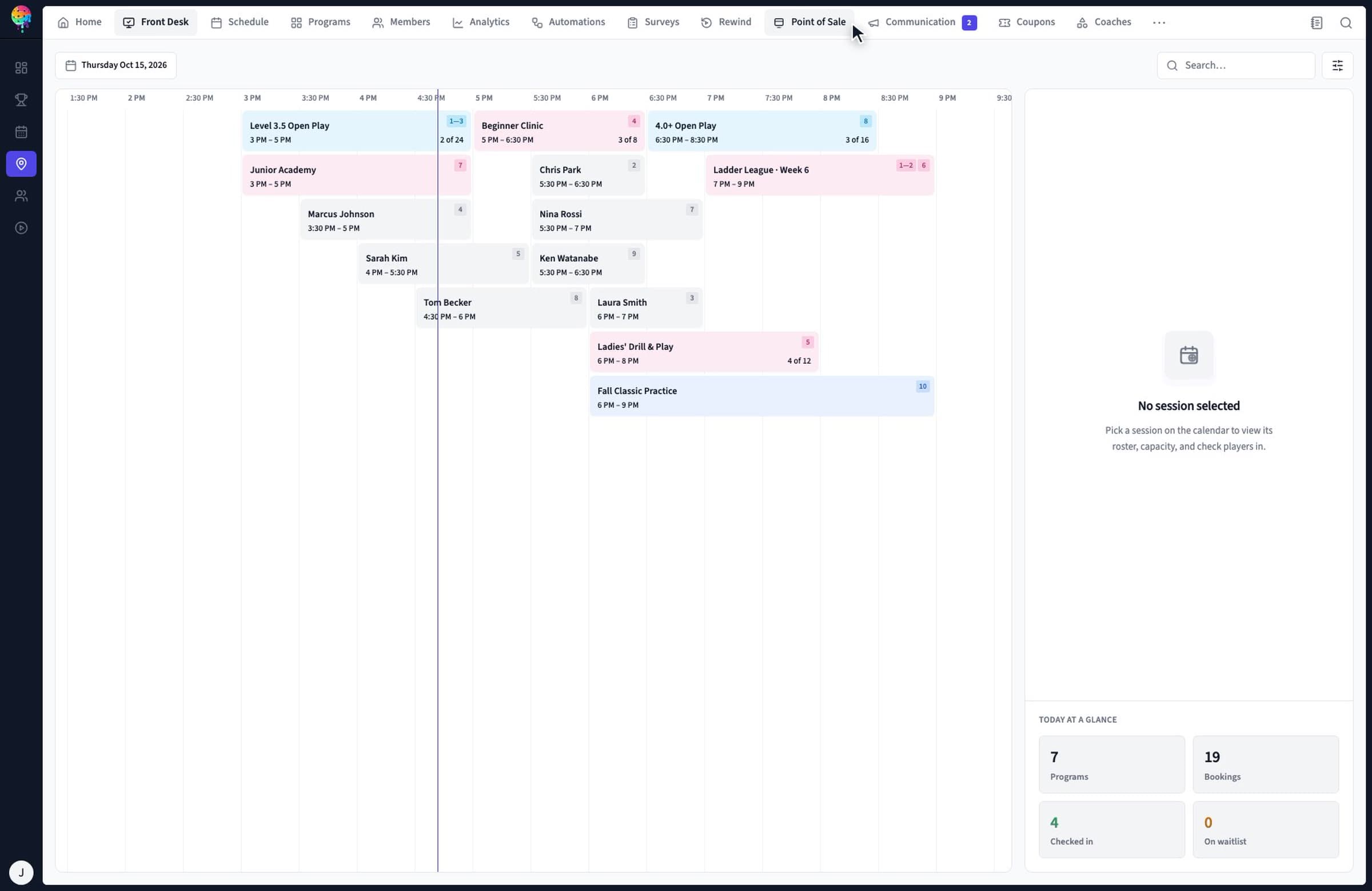This screenshot has height=891, width=1372.
Task: Open the Automations tab
Action: (x=568, y=22)
